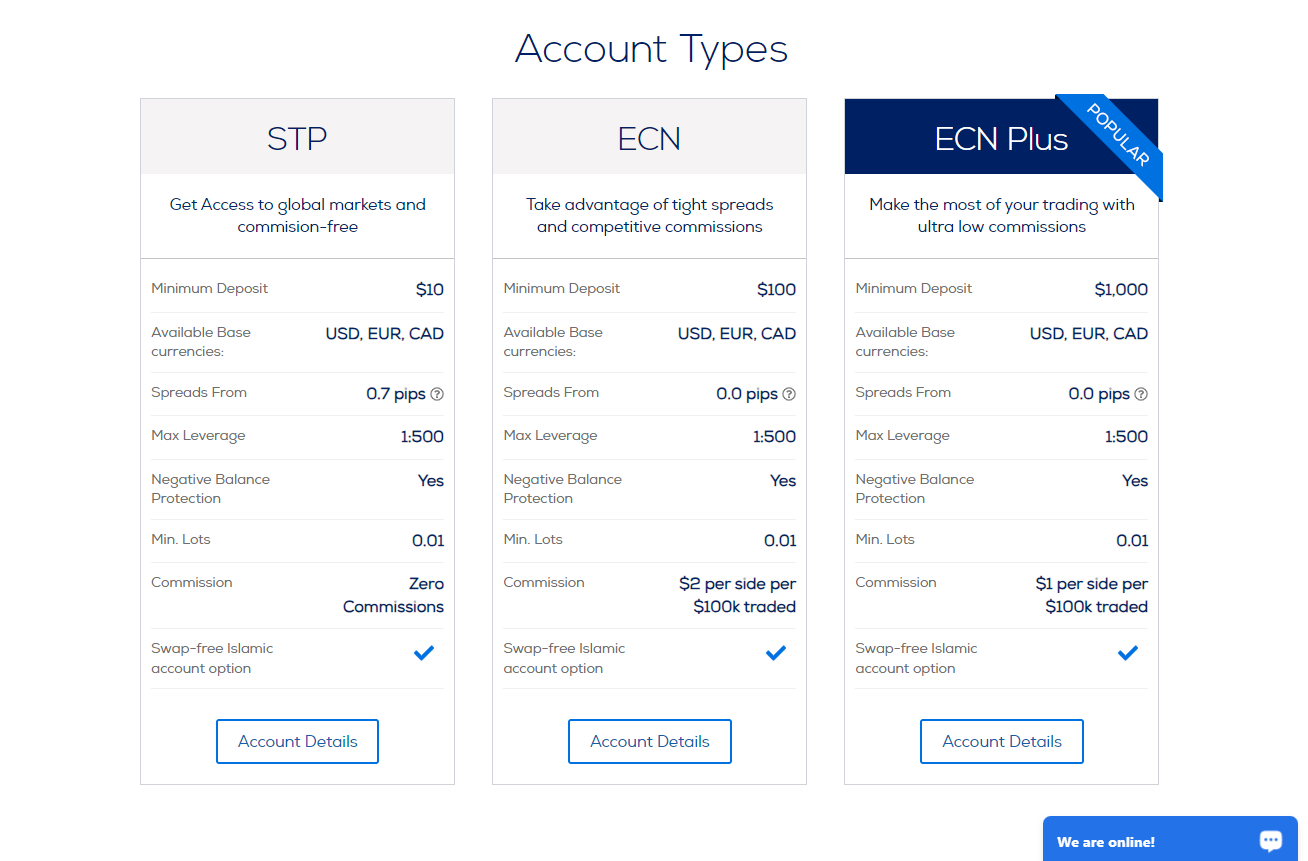The width and height of the screenshot is (1308, 861).
Task: Open the 'We are online!' chat widget
Action: [x=1170, y=839]
